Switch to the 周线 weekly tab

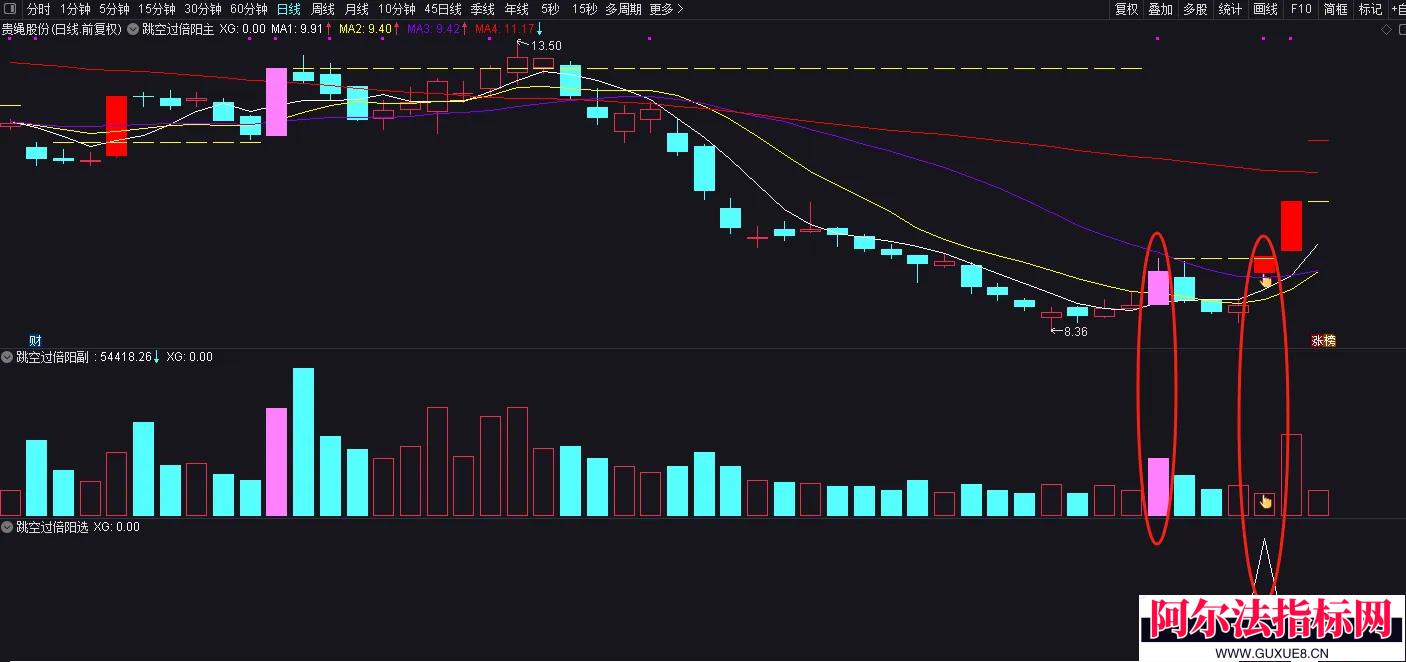tap(323, 9)
